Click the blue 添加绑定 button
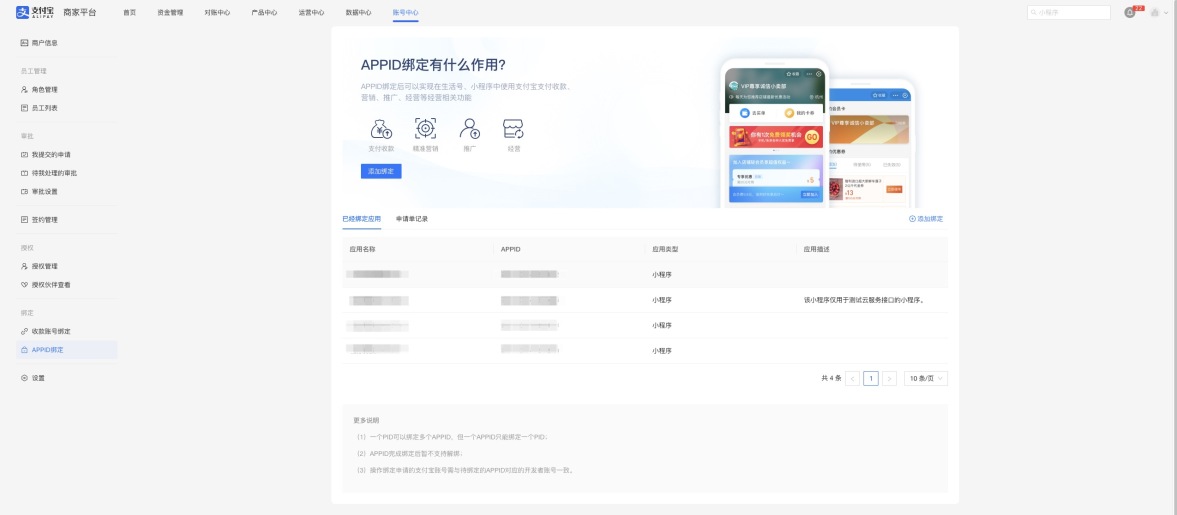The width and height of the screenshot is (1177, 515). (381, 171)
